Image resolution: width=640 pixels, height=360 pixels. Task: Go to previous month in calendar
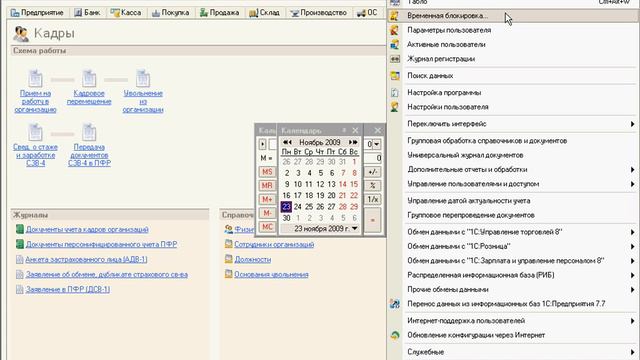pyautogui.click(x=290, y=142)
